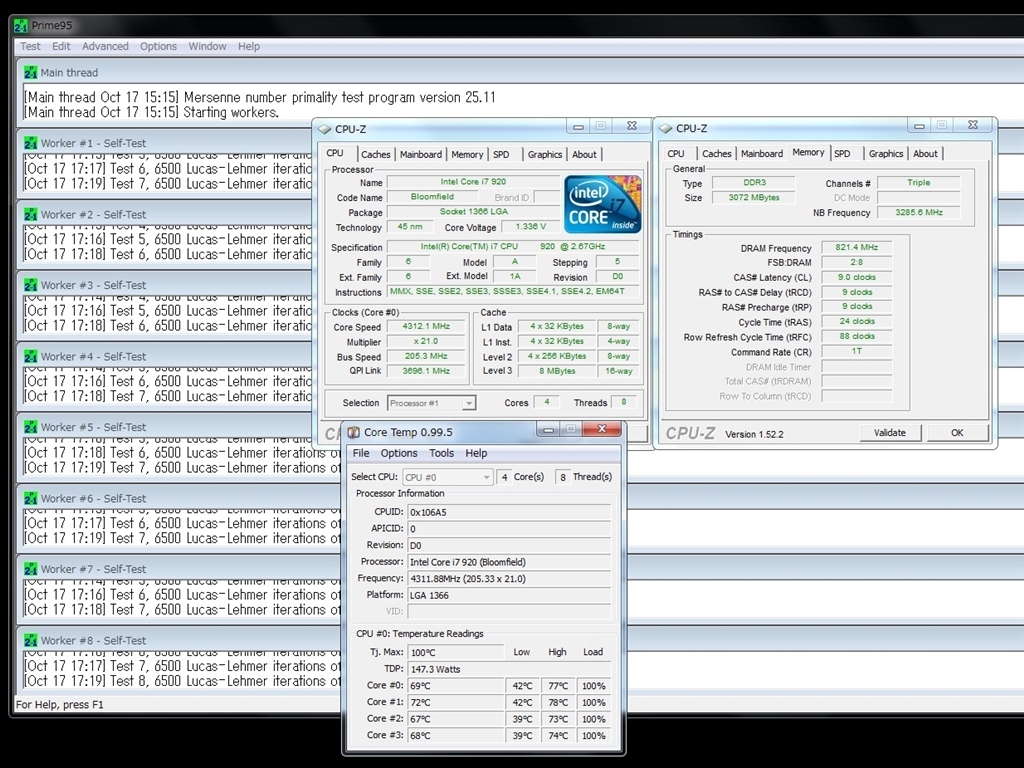Click the right CPU-Z Memory window title icon
The height and width of the screenshot is (768, 1024).
665,129
